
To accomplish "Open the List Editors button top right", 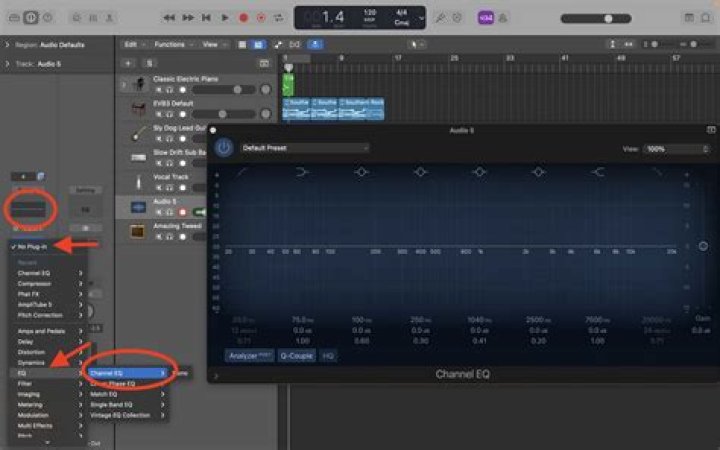I will 689,18.
